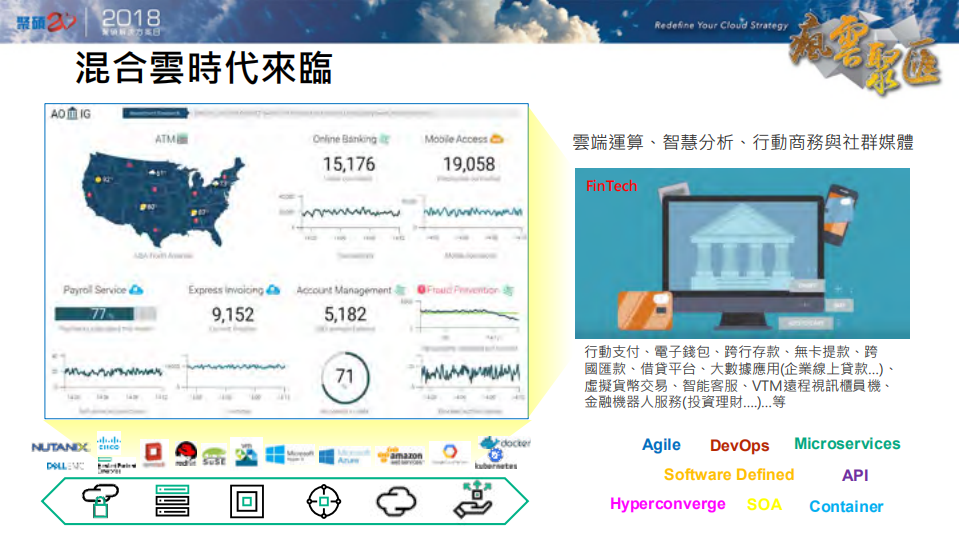Click the Online Banking value 15,176
959x539 pixels.
pos(349,164)
